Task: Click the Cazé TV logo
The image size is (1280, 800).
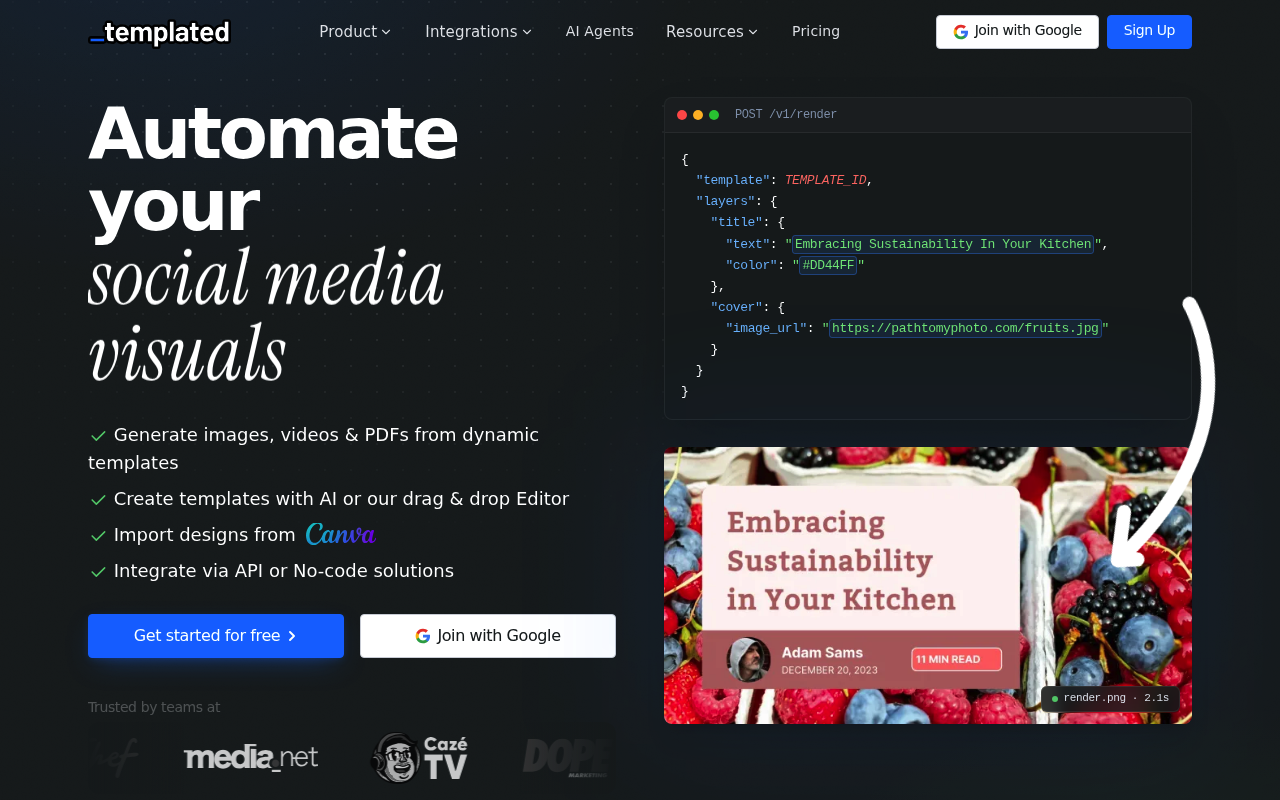Action: click(x=420, y=757)
